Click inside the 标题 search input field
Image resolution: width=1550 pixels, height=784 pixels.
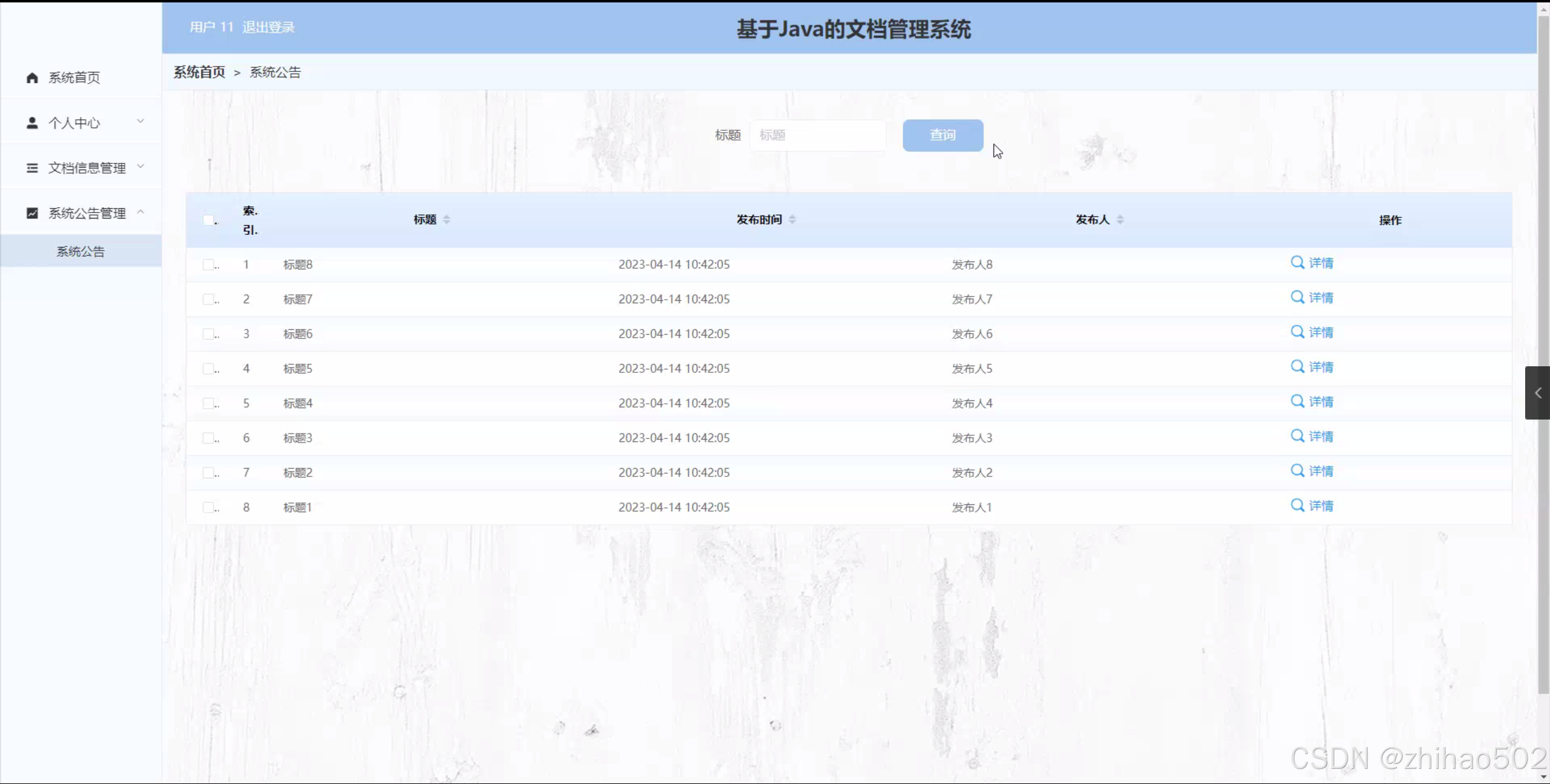[x=818, y=135]
